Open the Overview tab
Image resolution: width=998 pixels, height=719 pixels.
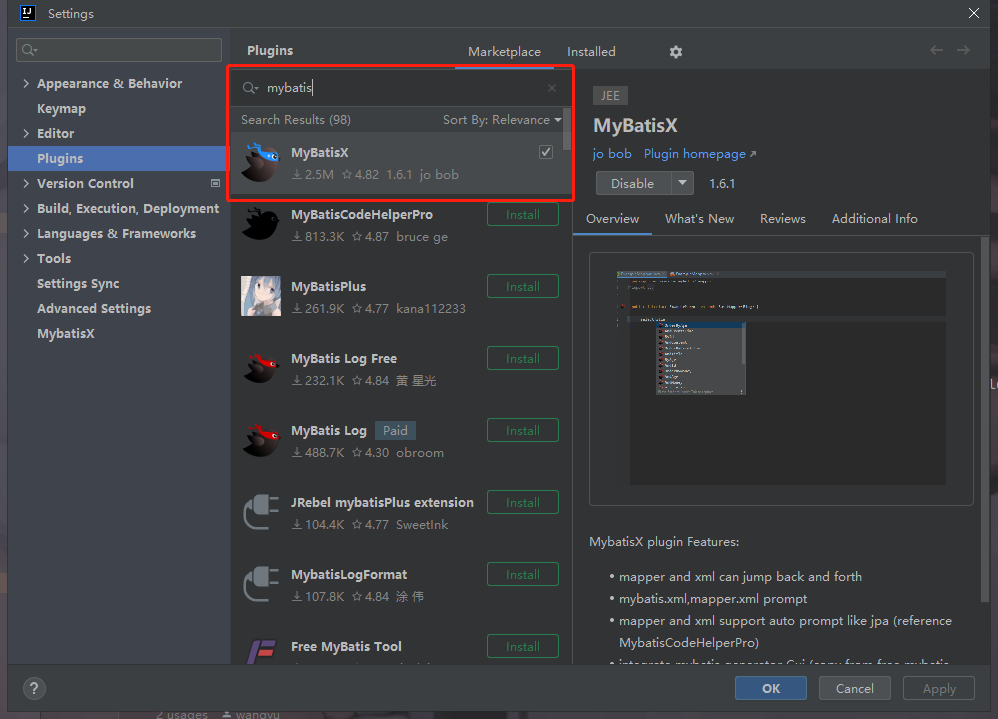[x=612, y=219]
